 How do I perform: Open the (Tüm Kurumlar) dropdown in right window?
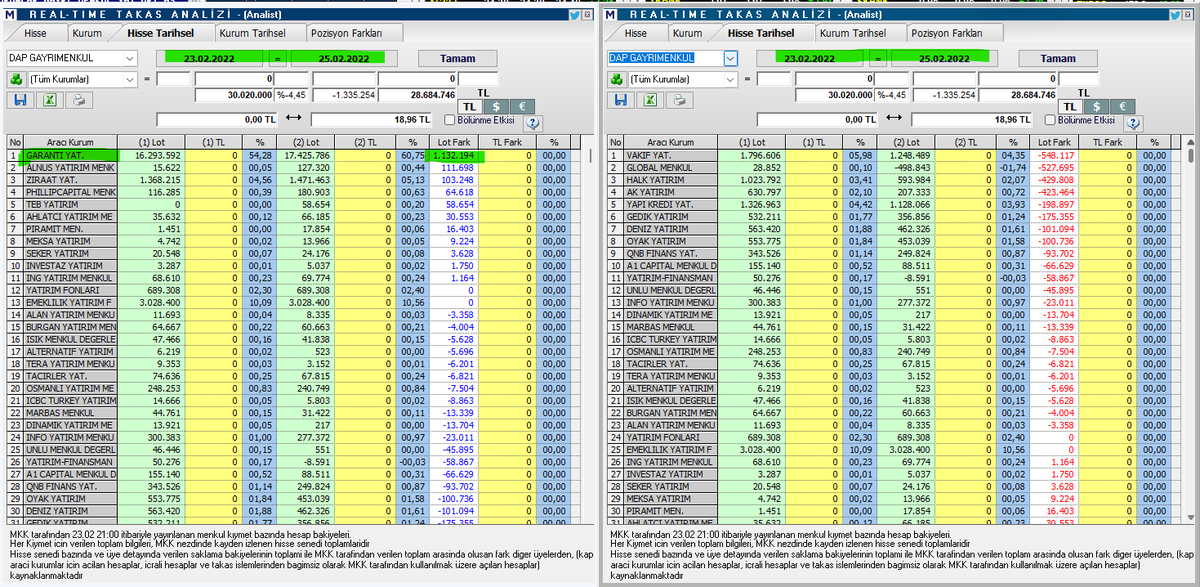click(730, 78)
